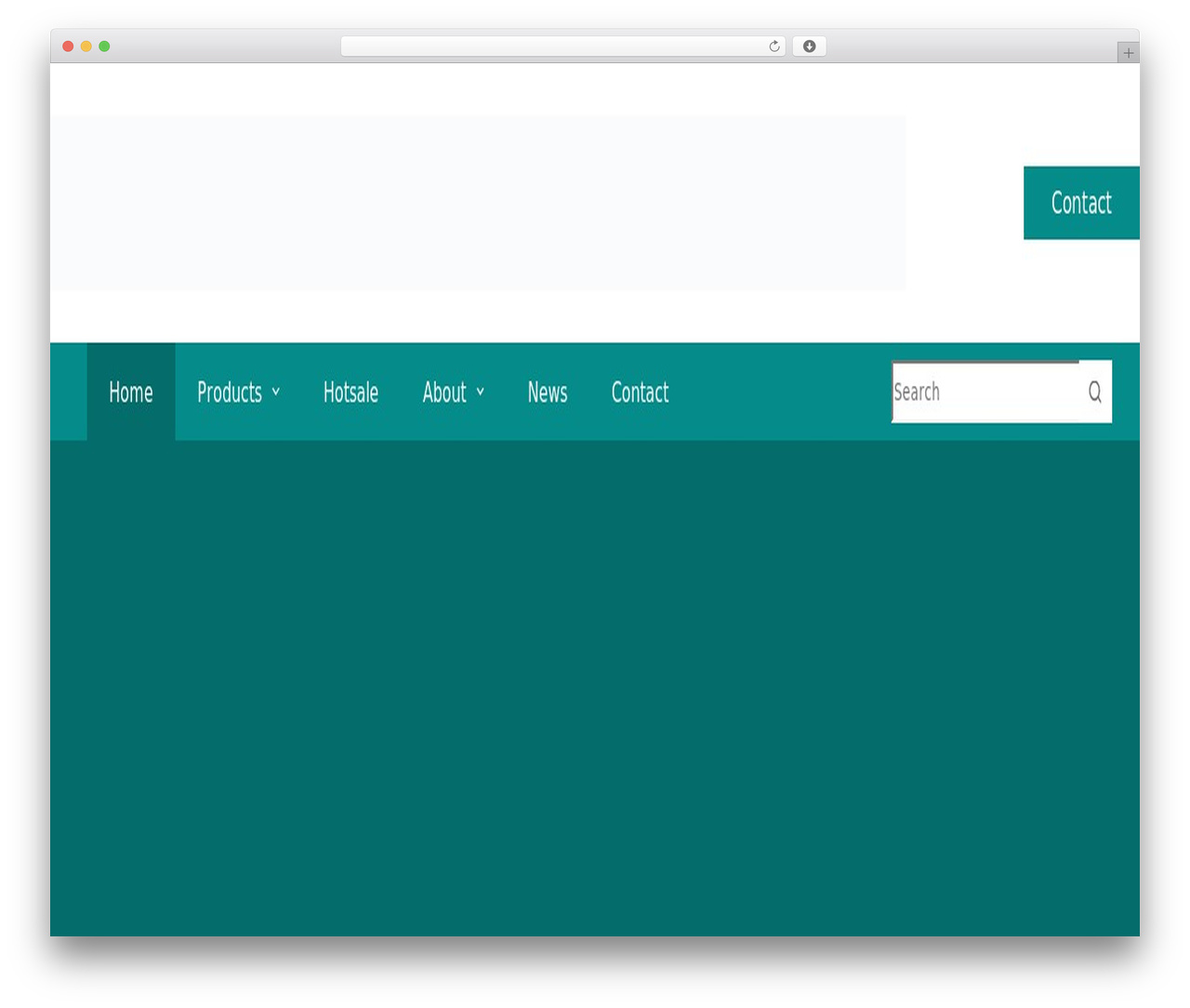
Task: Click the teal Contact button in header
Action: (1081, 203)
